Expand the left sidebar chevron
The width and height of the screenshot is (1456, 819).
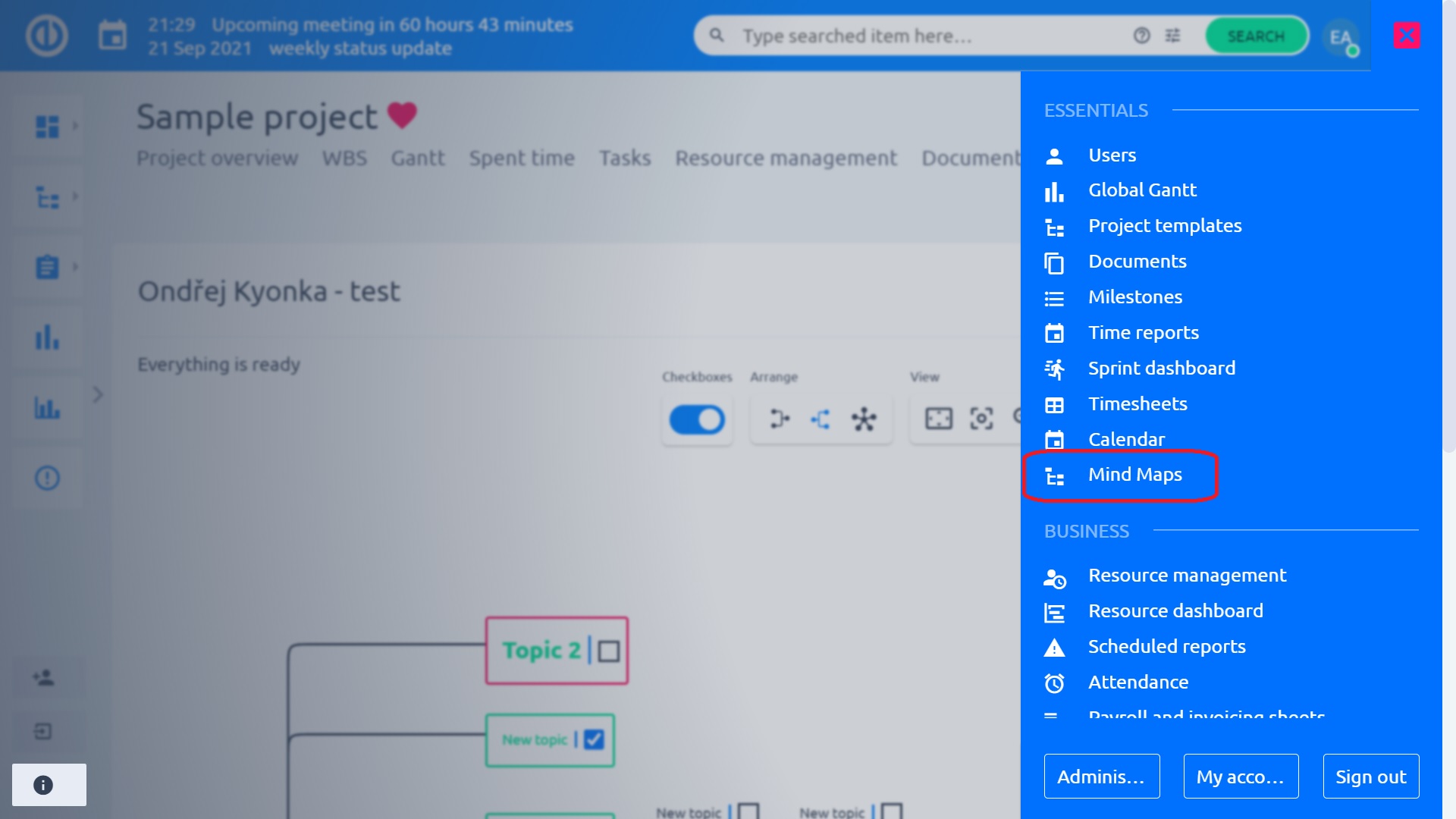[98, 394]
